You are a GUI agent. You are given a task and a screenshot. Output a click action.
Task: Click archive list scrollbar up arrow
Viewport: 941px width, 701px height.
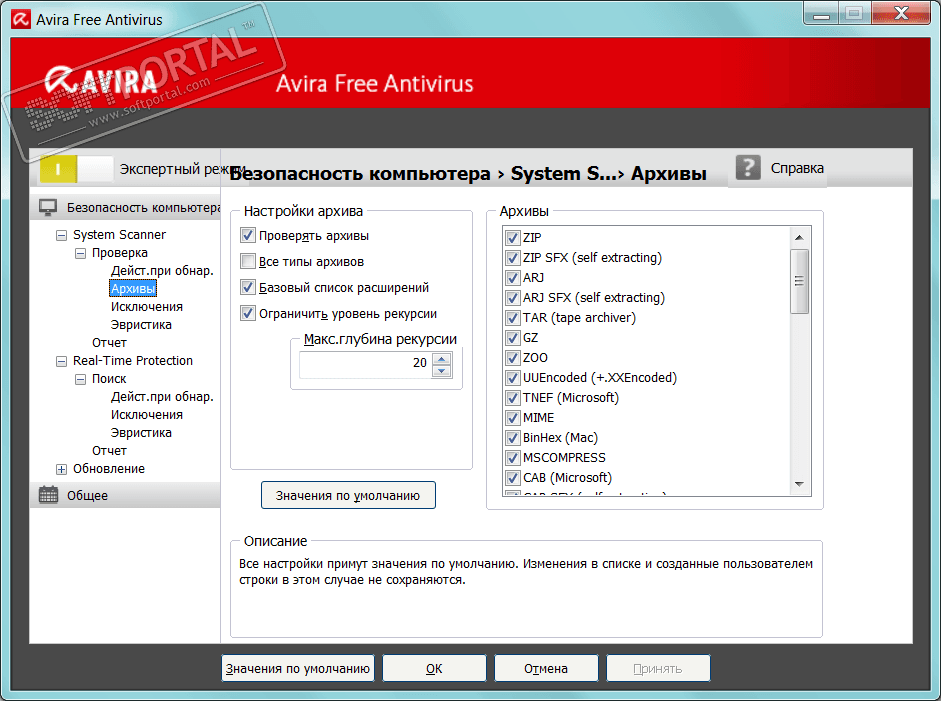[799, 238]
